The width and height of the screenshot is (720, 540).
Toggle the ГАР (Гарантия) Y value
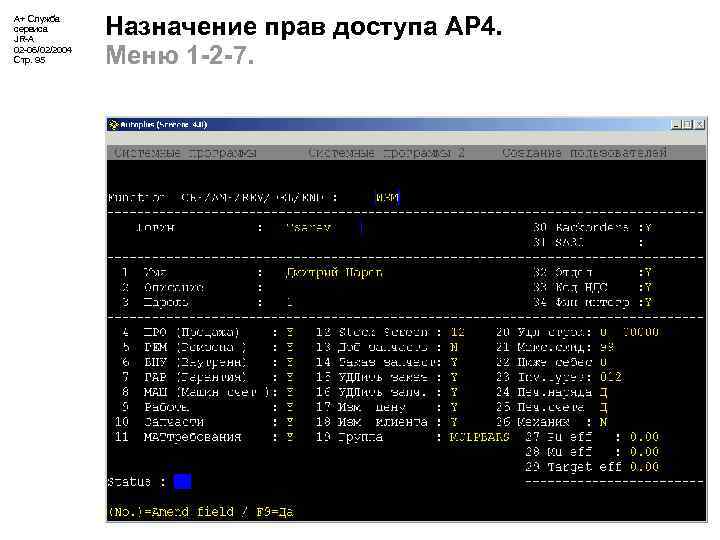click(290, 377)
